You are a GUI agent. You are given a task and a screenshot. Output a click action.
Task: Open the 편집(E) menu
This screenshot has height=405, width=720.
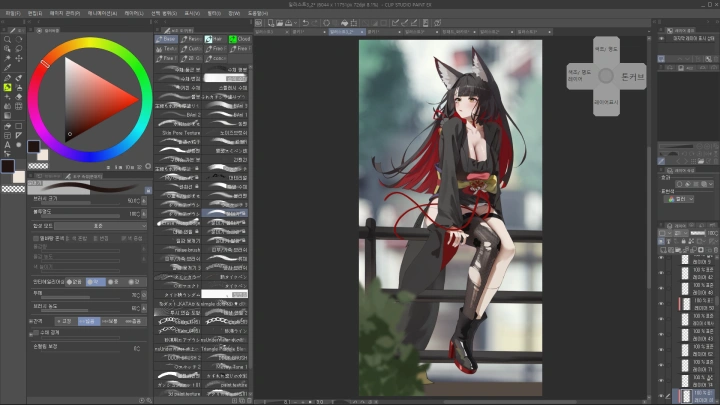35,13
